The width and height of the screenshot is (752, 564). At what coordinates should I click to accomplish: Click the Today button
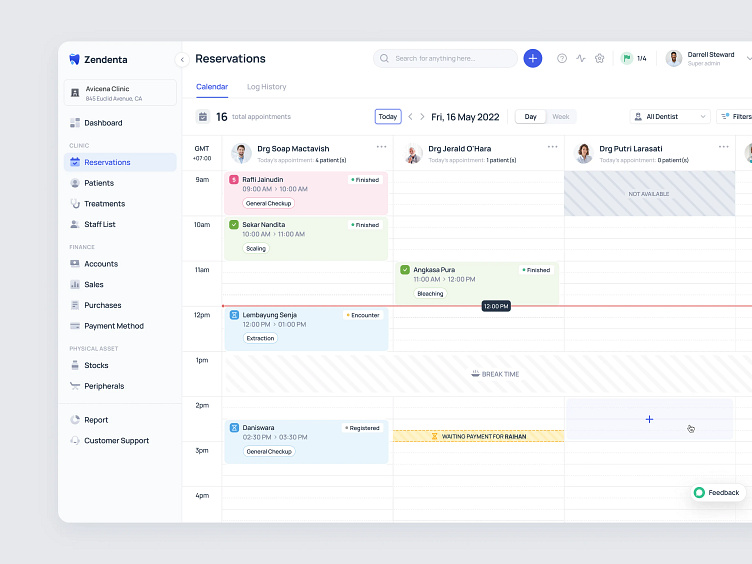388,117
